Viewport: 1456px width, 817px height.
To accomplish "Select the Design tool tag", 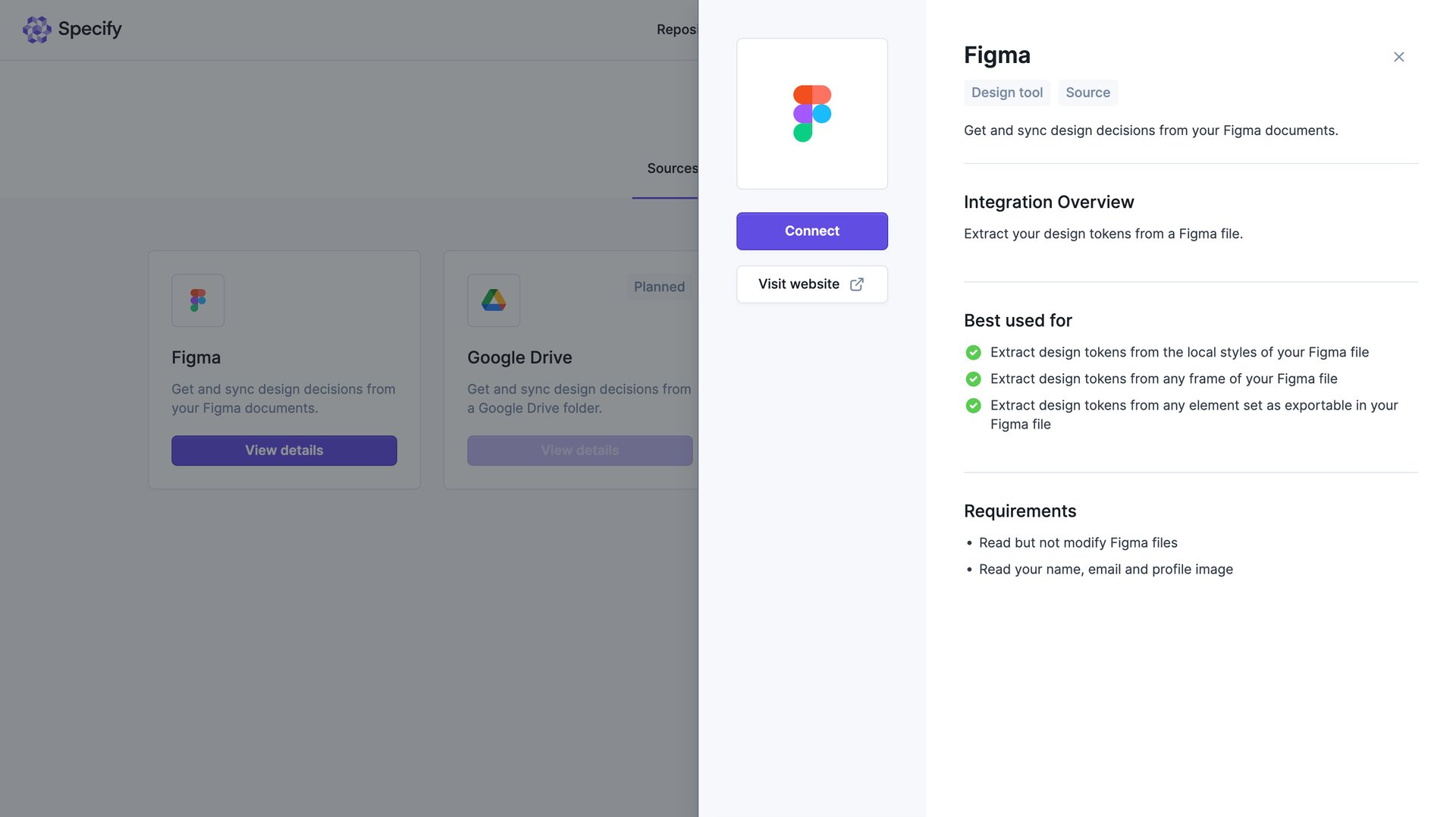I will pyautogui.click(x=1006, y=92).
